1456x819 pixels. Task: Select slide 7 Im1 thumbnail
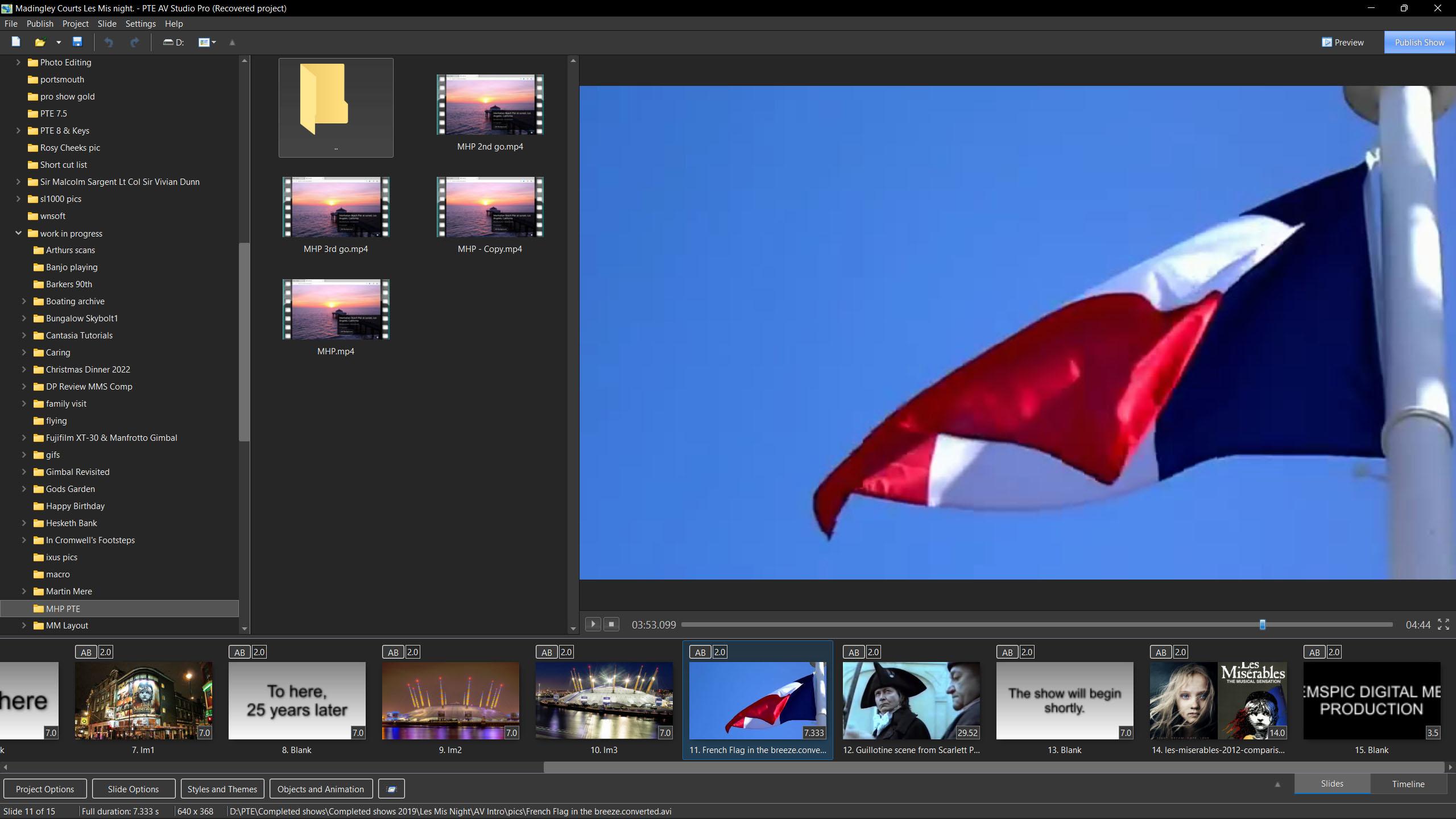point(143,701)
